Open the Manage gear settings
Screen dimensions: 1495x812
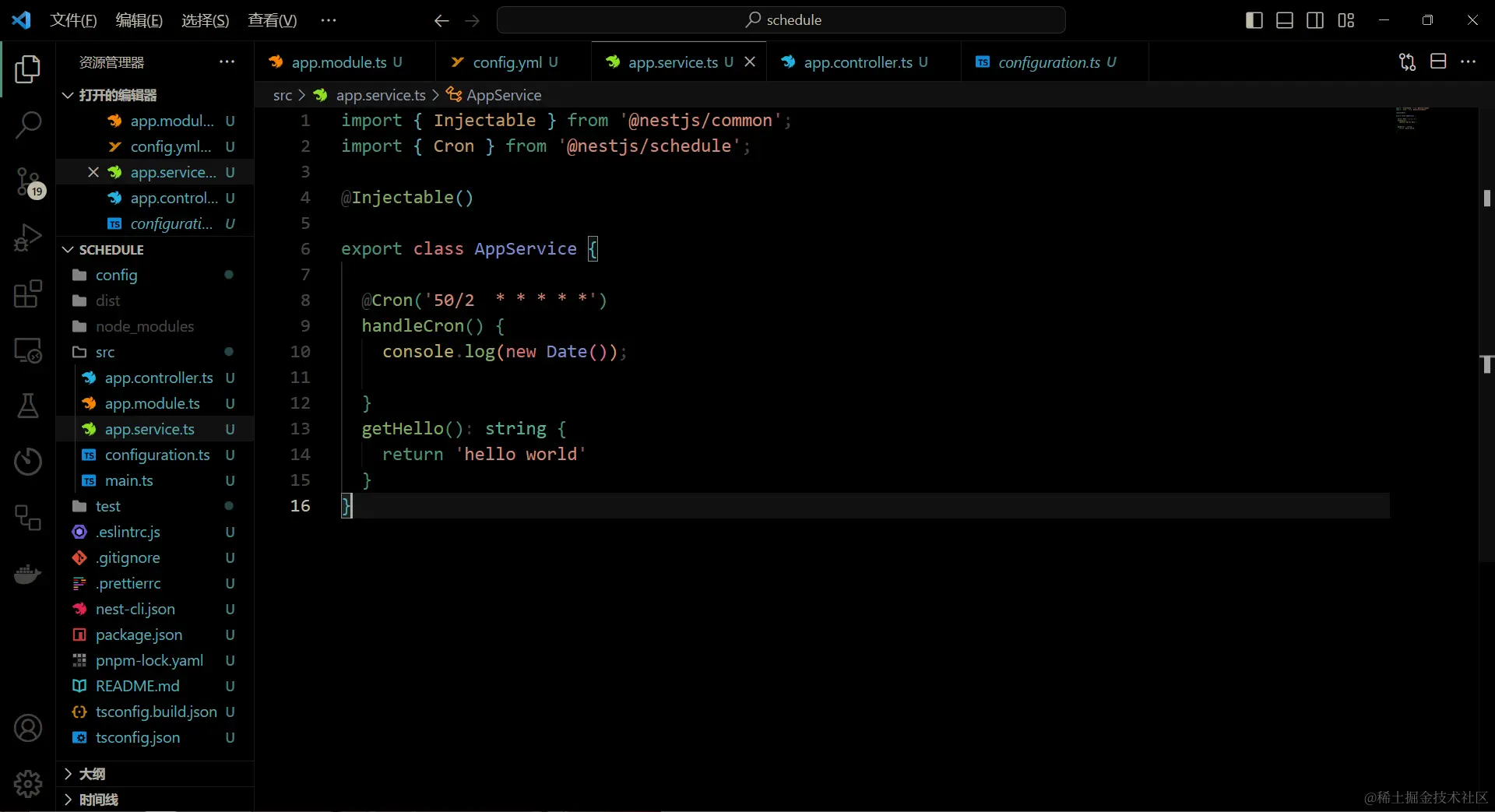click(x=28, y=783)
